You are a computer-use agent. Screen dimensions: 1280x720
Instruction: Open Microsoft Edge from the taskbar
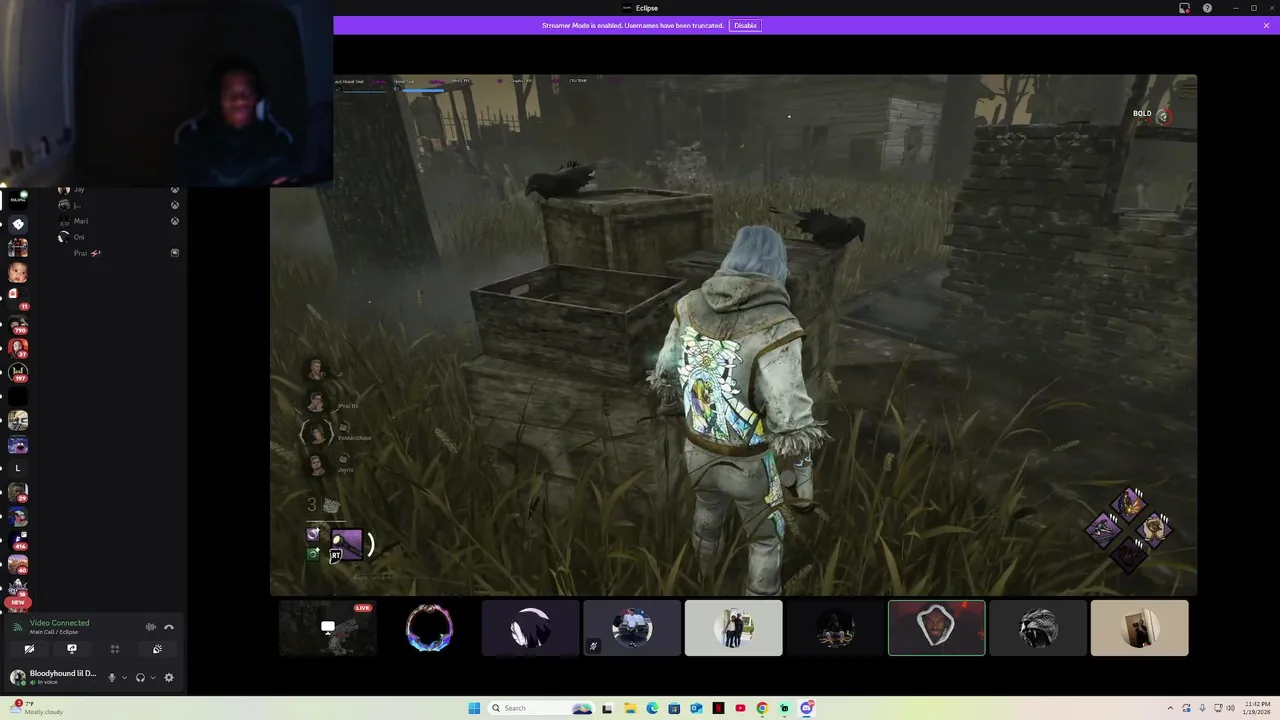point(652,708)
